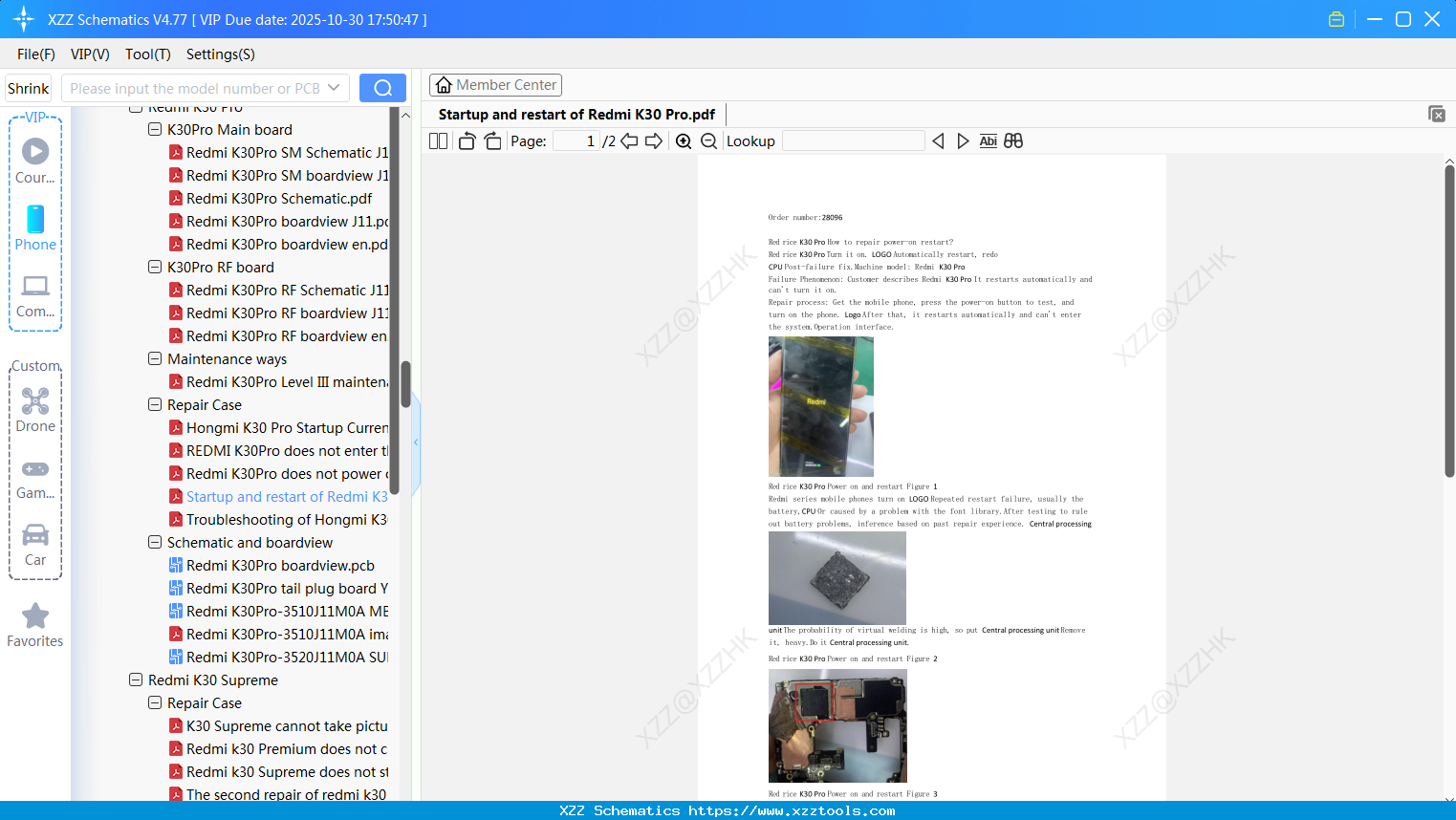Image resolution: width=1456 pixels, height=820 pixels.
Task: Click the Page number input field
Action: coord(576,141)
